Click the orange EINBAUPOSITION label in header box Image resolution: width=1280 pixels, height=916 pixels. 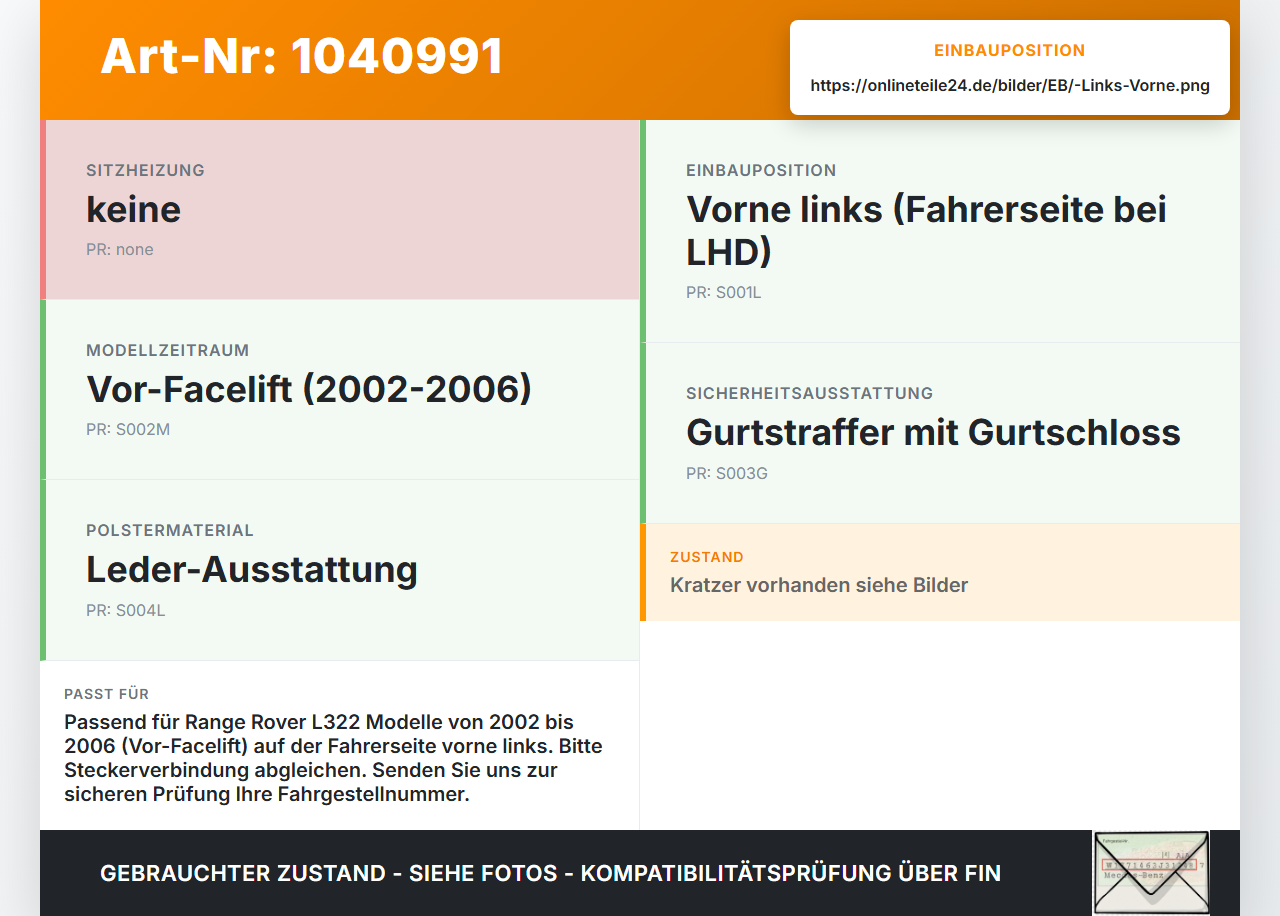pos(1010,50)
